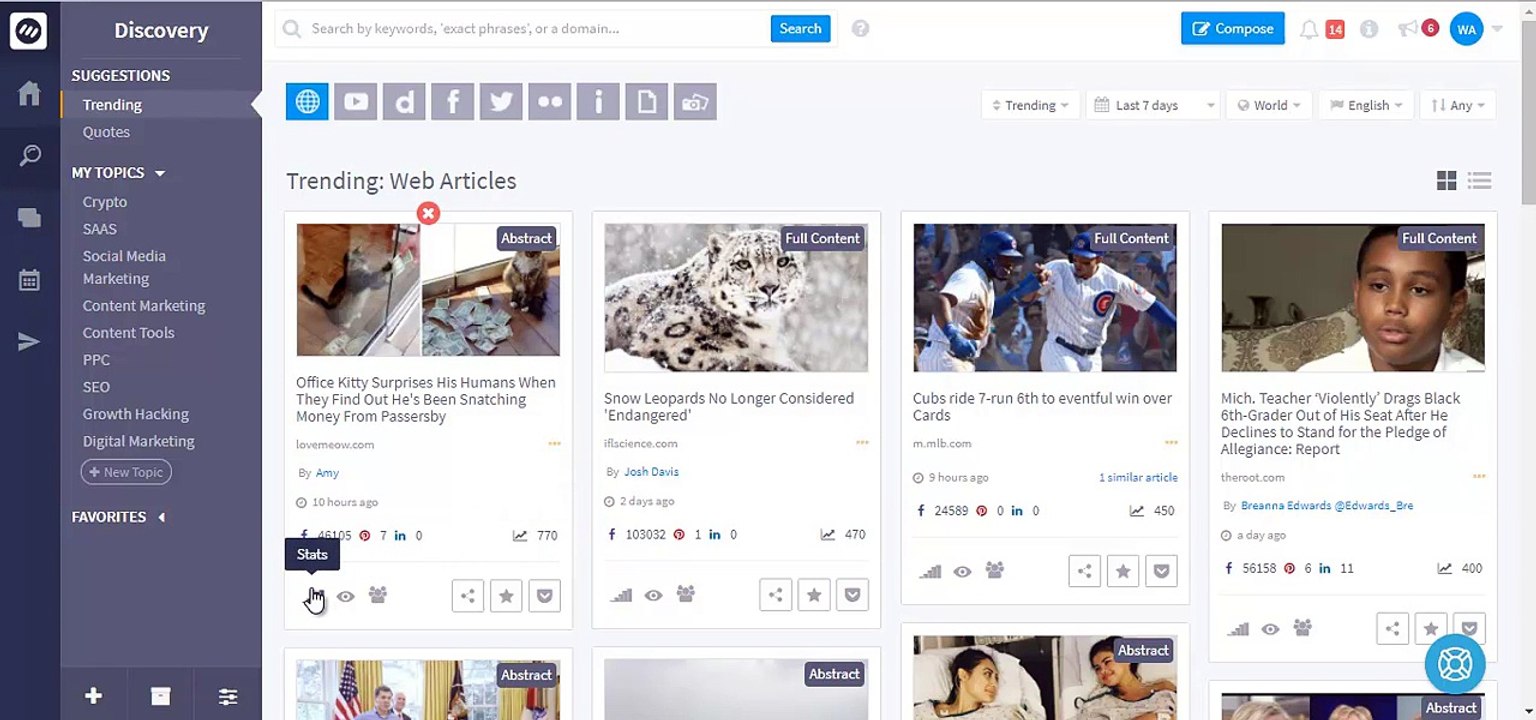Screen dimensions: 1536x720
Task: Preview the Office Kitty article with eye icon
Action: [345, 596]
